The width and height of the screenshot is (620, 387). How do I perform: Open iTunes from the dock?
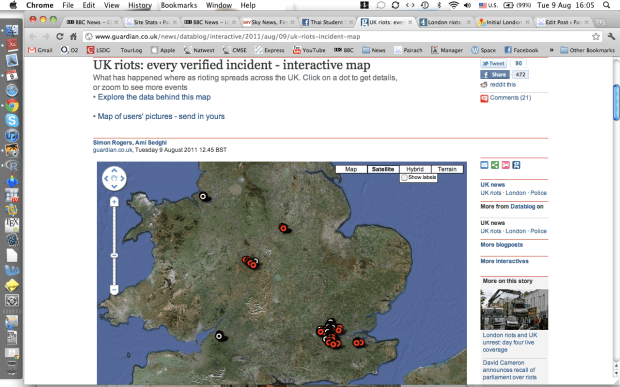pos(12,135)
